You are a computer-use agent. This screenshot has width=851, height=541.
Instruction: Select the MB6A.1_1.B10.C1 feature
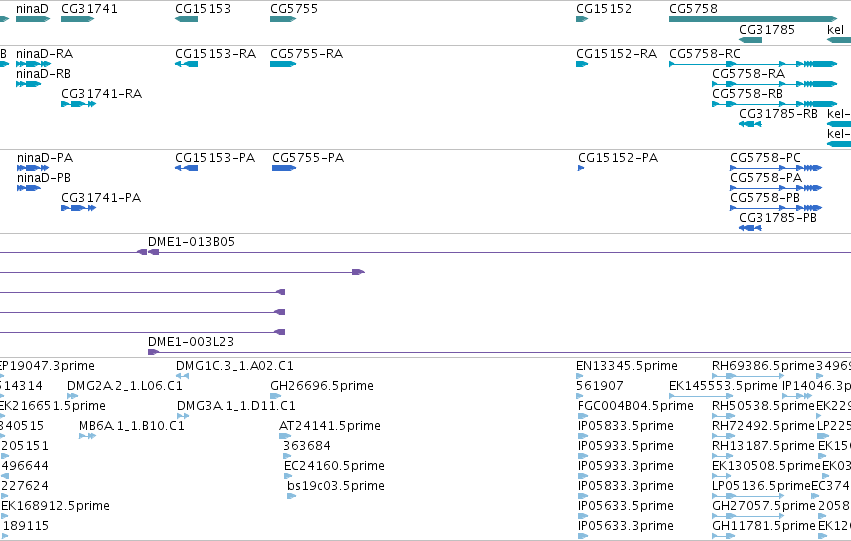[132, 426]
